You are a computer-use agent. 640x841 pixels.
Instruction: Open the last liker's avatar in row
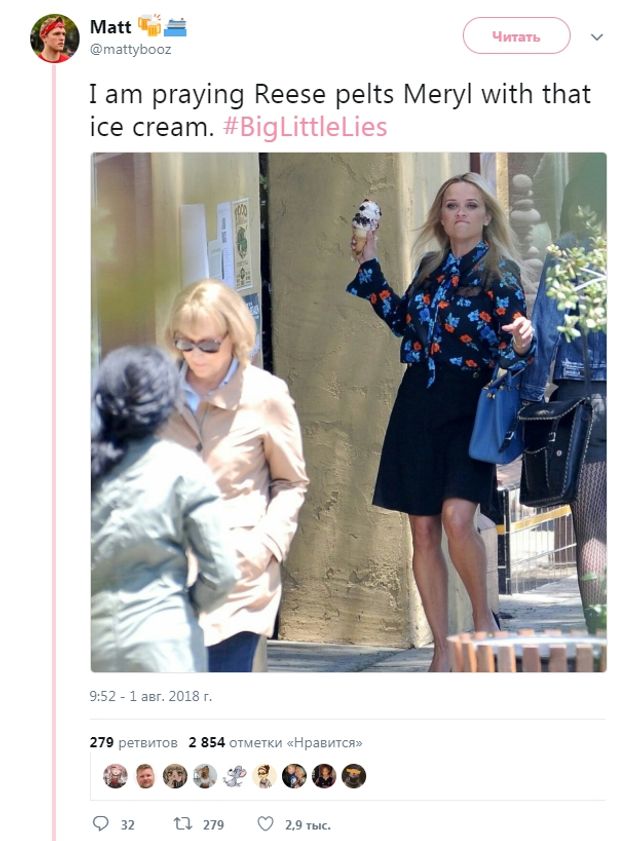coord(354,776)
